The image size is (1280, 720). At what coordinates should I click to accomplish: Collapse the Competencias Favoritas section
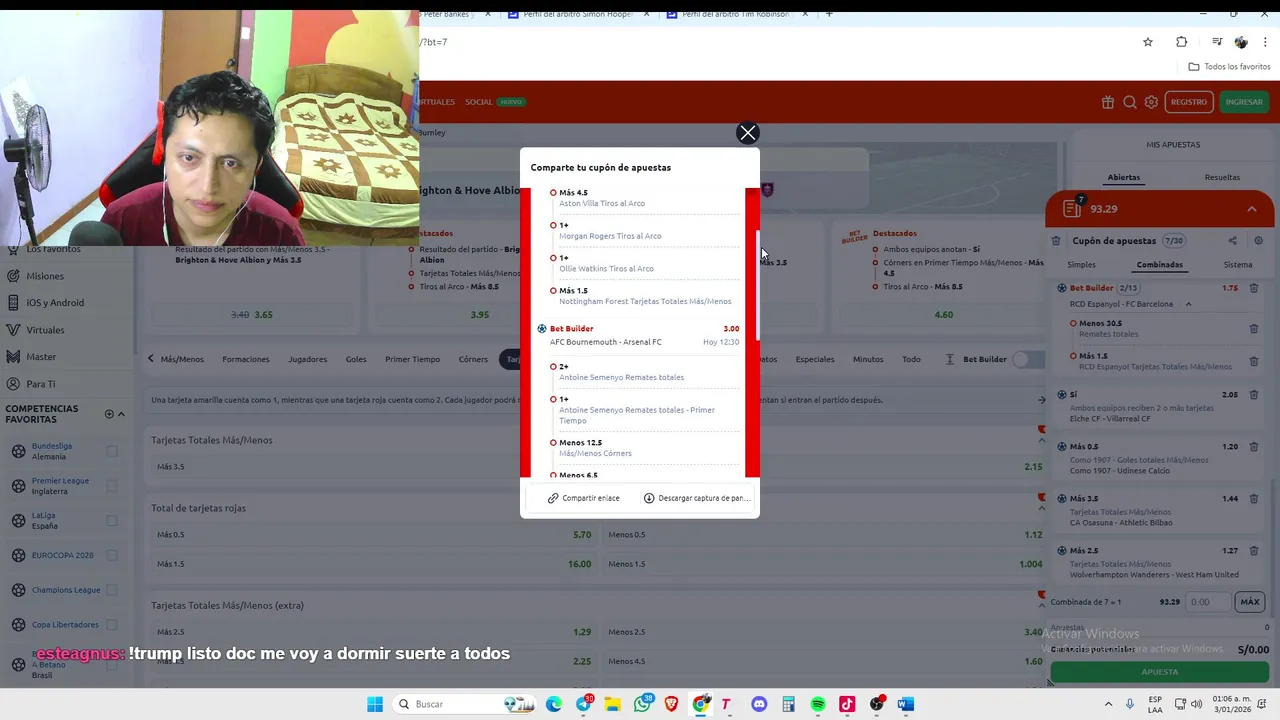point(121,414)
